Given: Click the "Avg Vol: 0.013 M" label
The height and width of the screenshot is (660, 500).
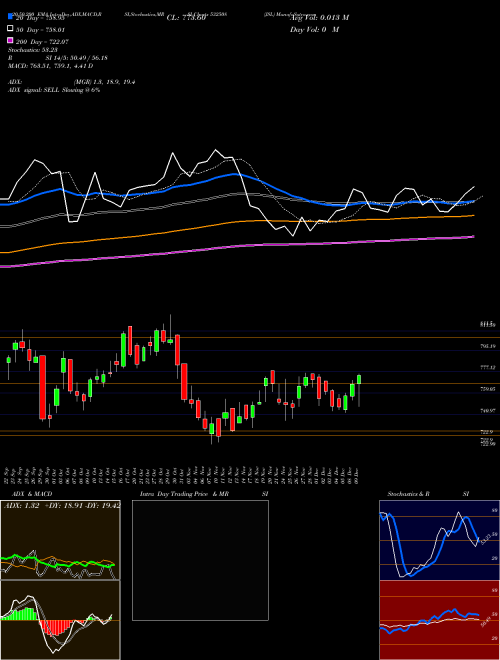Looking at the screenshot, I should (319, 17).
